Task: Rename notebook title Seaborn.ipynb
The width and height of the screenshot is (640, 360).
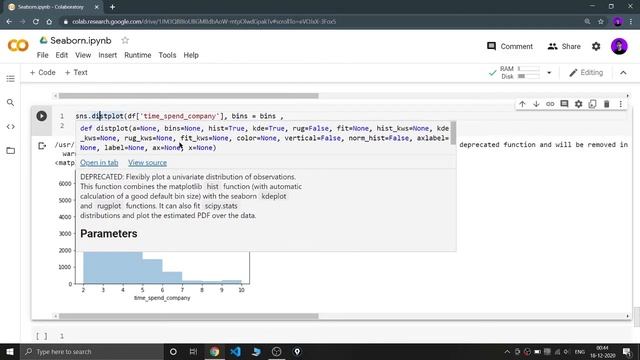Action: 81,40
